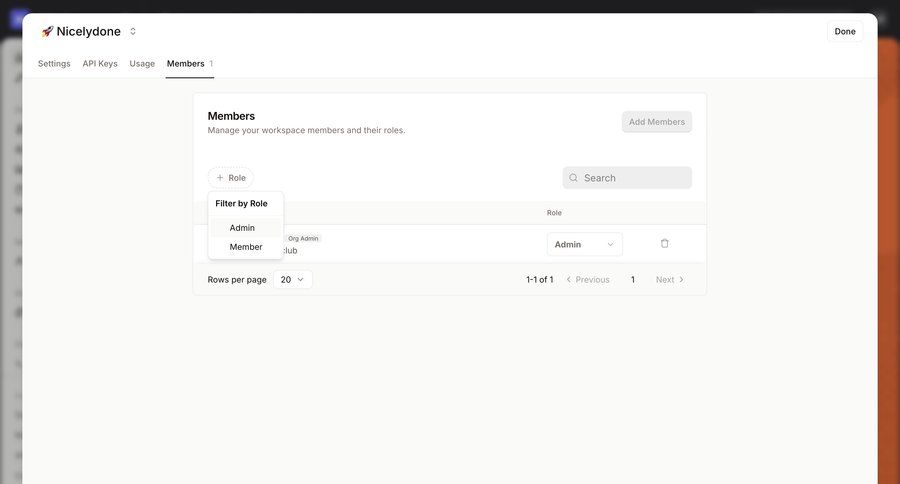Viewport: 900px width, 484px height.
Task: Click the plus Role filter button
Action: click(231, 178)
